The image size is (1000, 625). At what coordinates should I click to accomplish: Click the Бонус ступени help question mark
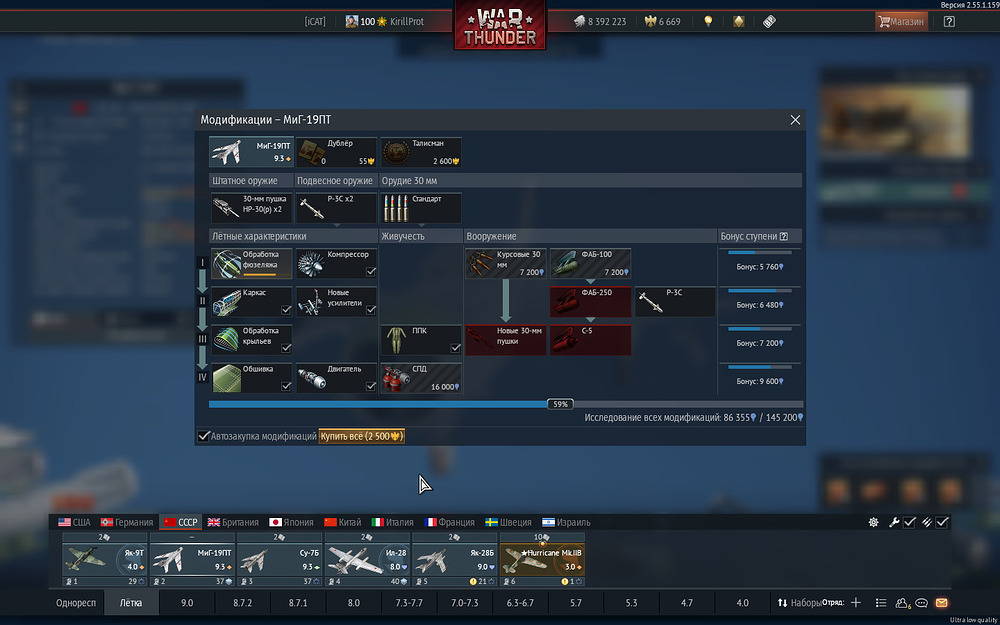pyautogui.click(x=784, y=237)
